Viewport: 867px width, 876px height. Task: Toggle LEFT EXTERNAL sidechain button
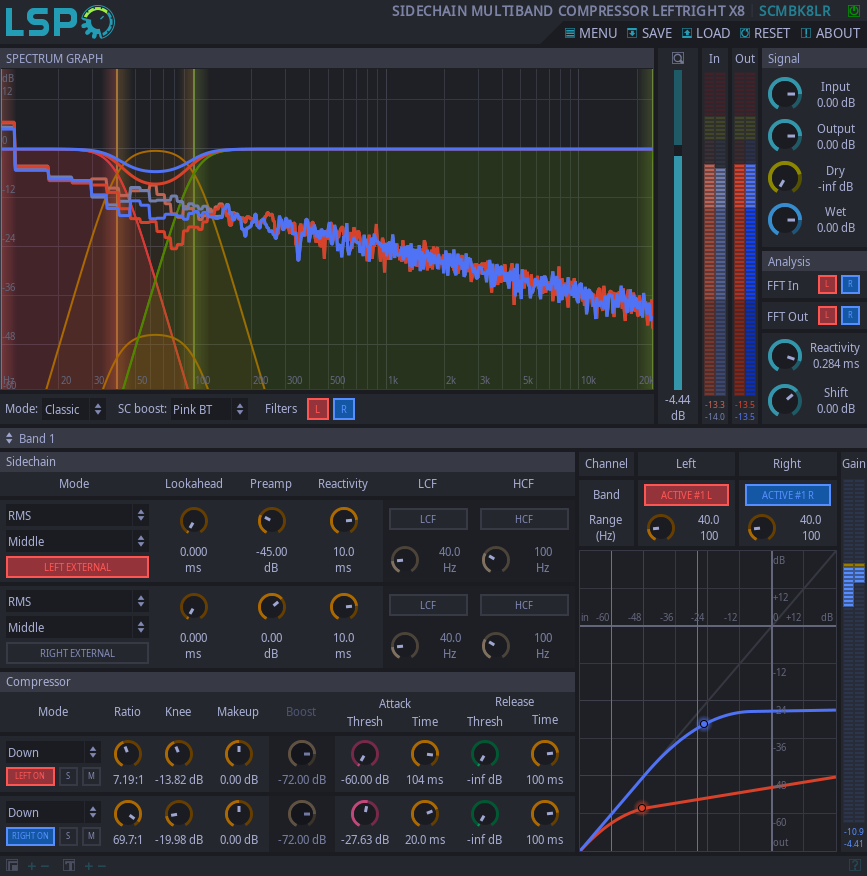click(77, 567)
